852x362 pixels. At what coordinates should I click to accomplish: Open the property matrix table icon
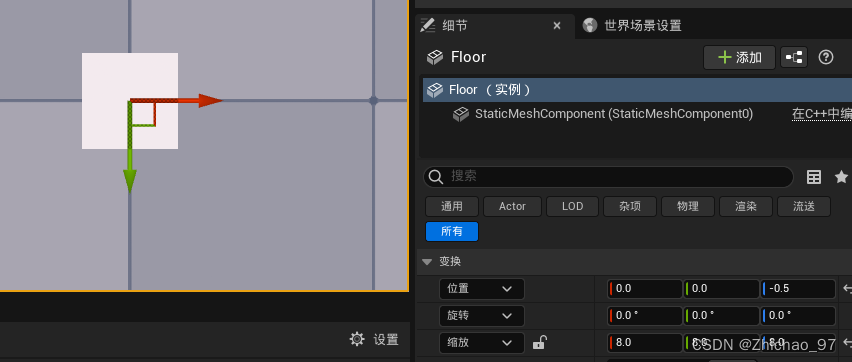pyautogui.click(x=813, y=177)
